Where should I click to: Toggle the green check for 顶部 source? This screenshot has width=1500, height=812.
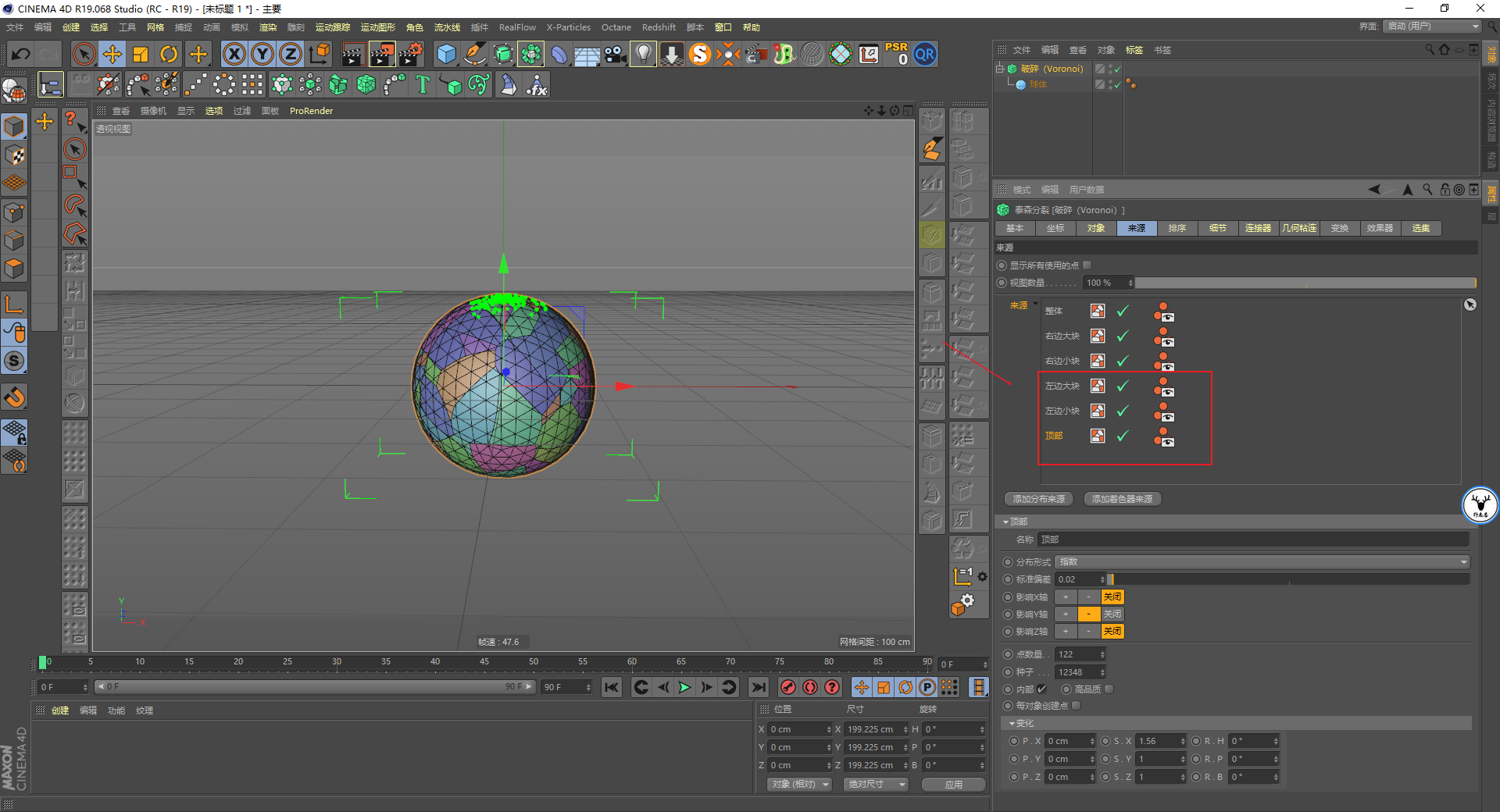[x=1123, y=436]
